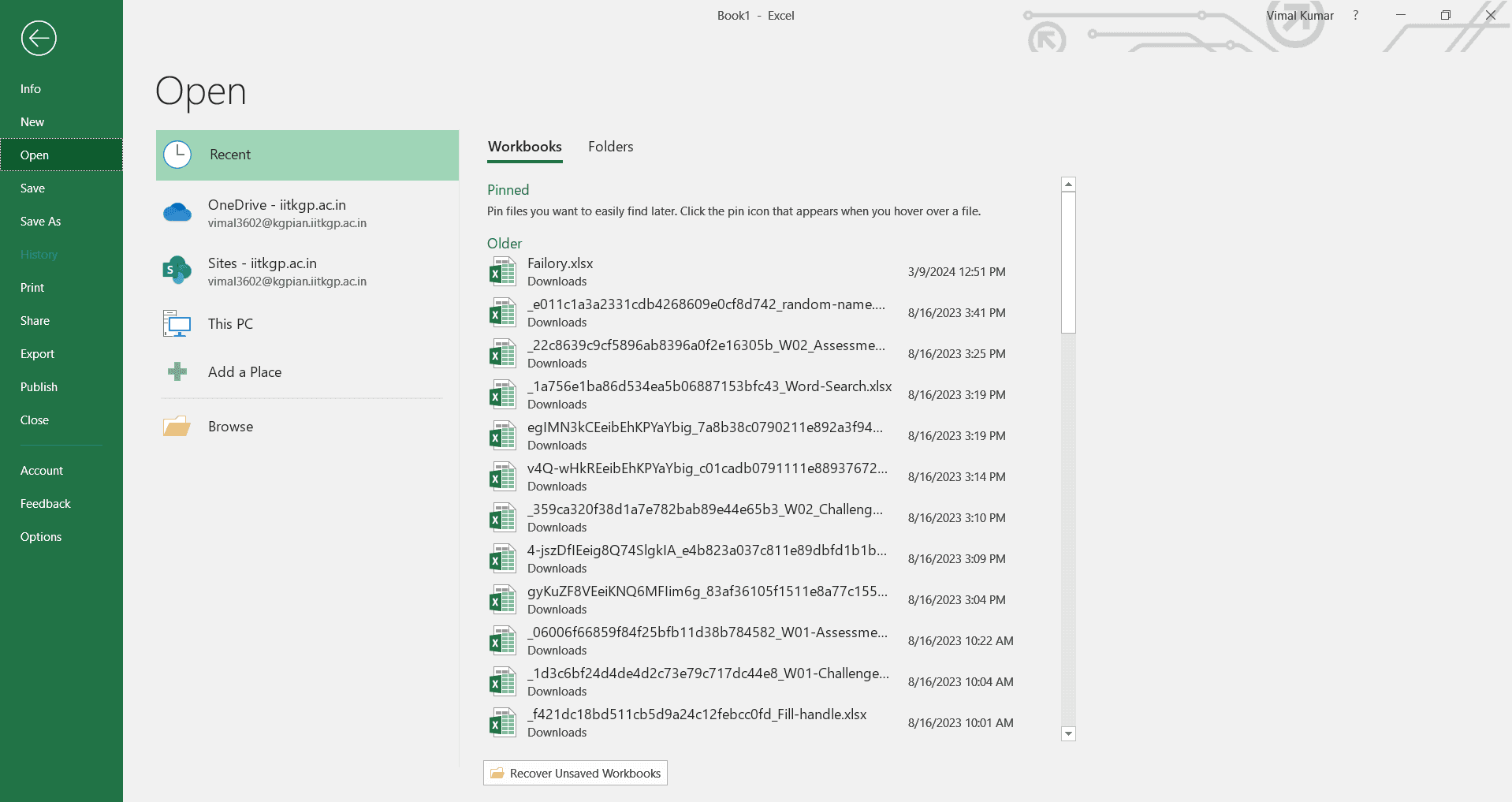
Task: Click the scrollbar down arrow
Action: click(1068, 733)
